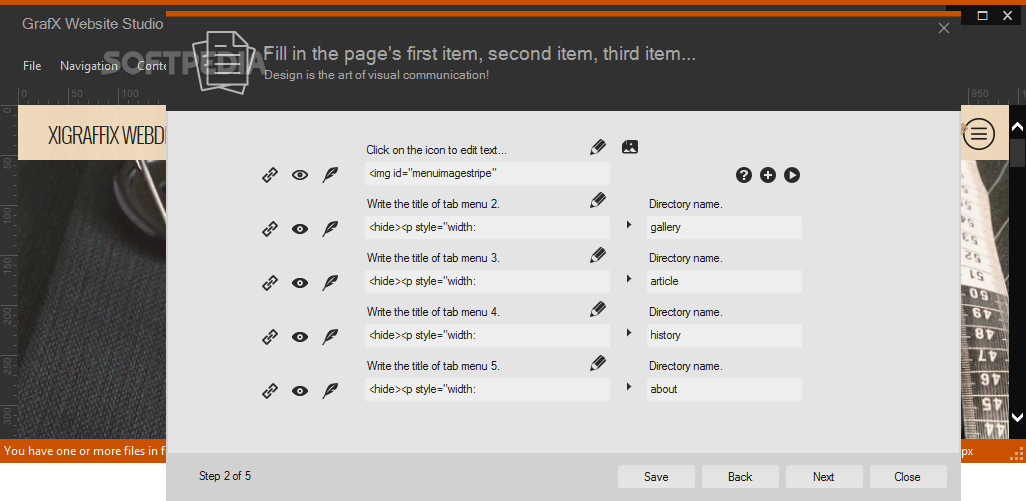
Task: Click pencil icon for tab menu 4 title
Action: point(597,309)
